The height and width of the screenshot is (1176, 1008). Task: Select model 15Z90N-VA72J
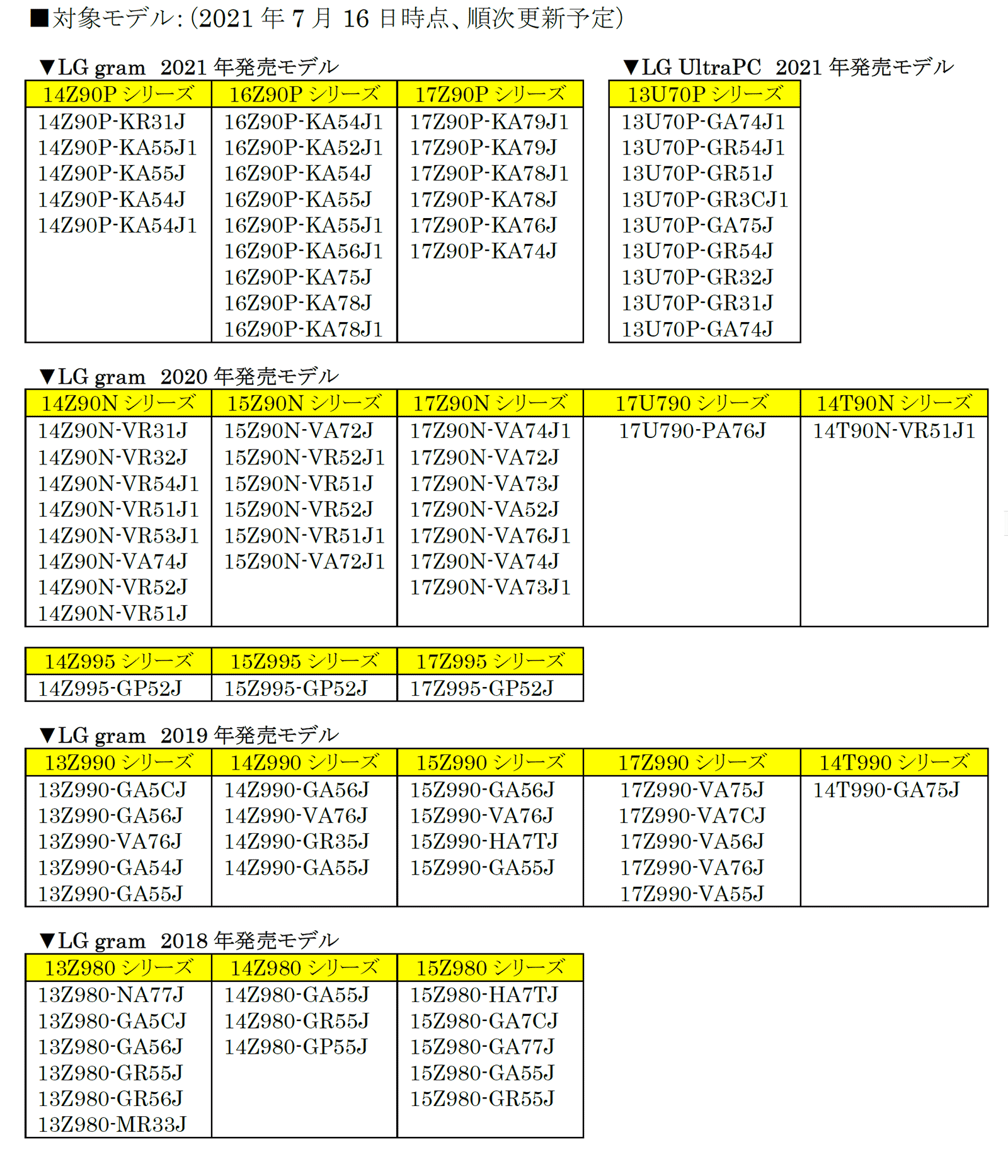pyautogui.click(x=298, y=431)
